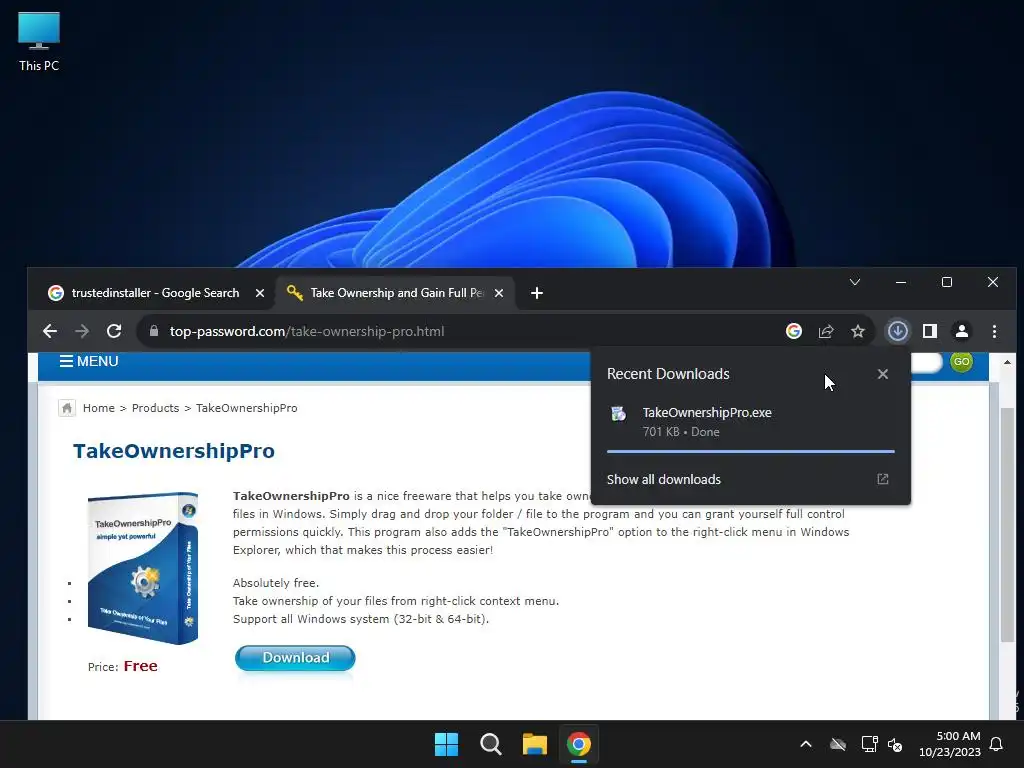Close the trustedinstaller Google Search tab
Image resolution: width=1024 pixels, height=768 pixels.
(x=259, y=293)
